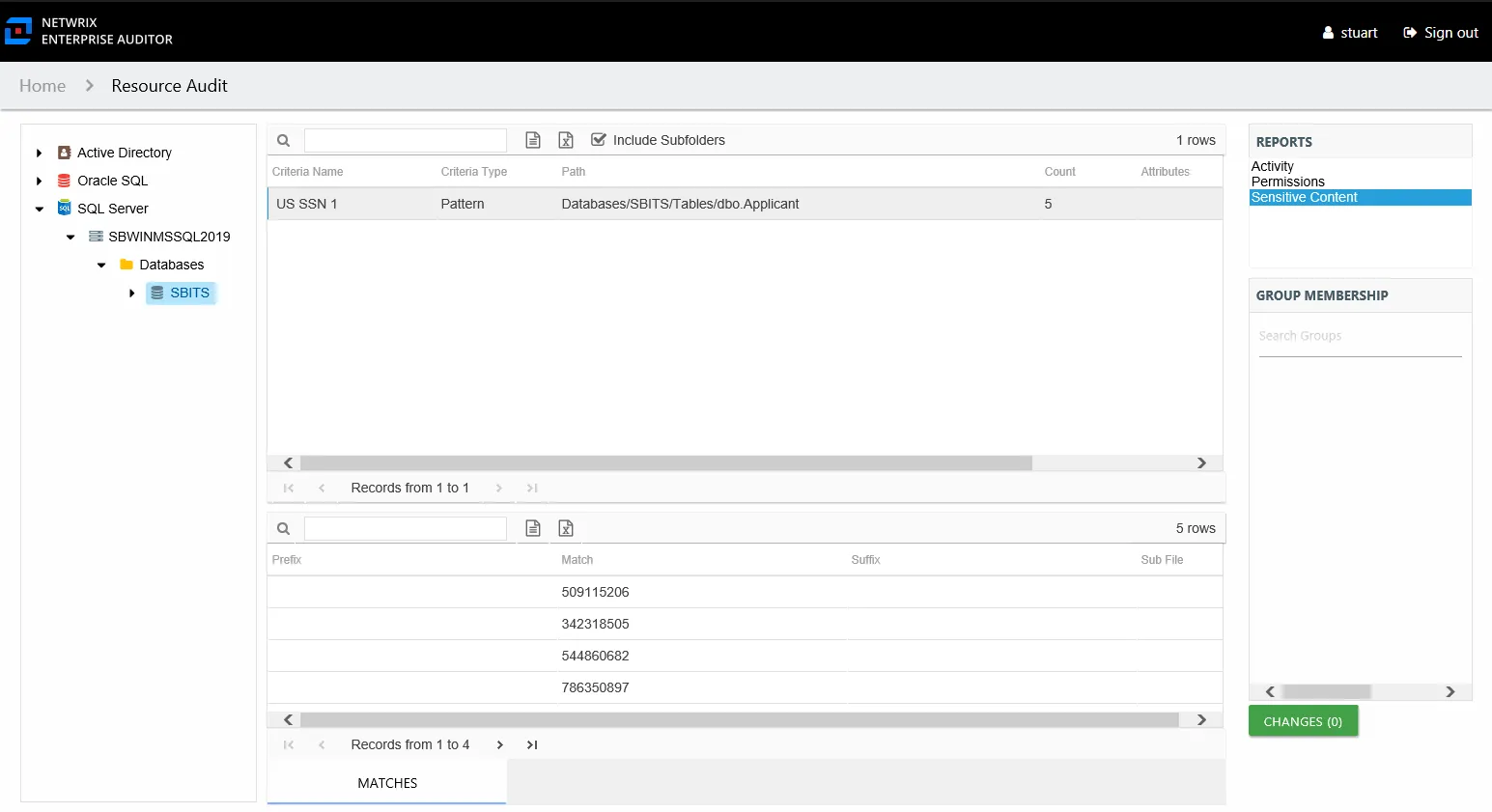Expand the Active Directory node arrow
The width and height of the screenshot is (1492, 812).
click(x=39, y=153)
